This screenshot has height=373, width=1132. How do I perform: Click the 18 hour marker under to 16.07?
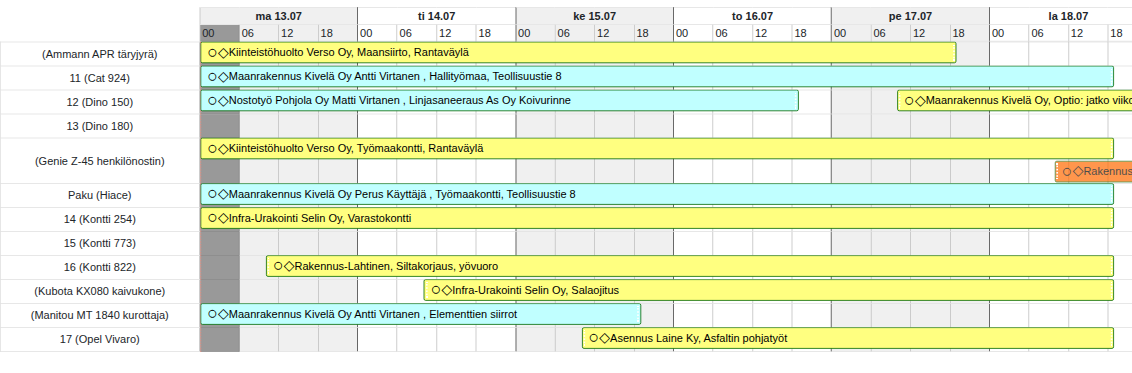tap(811, 33)
